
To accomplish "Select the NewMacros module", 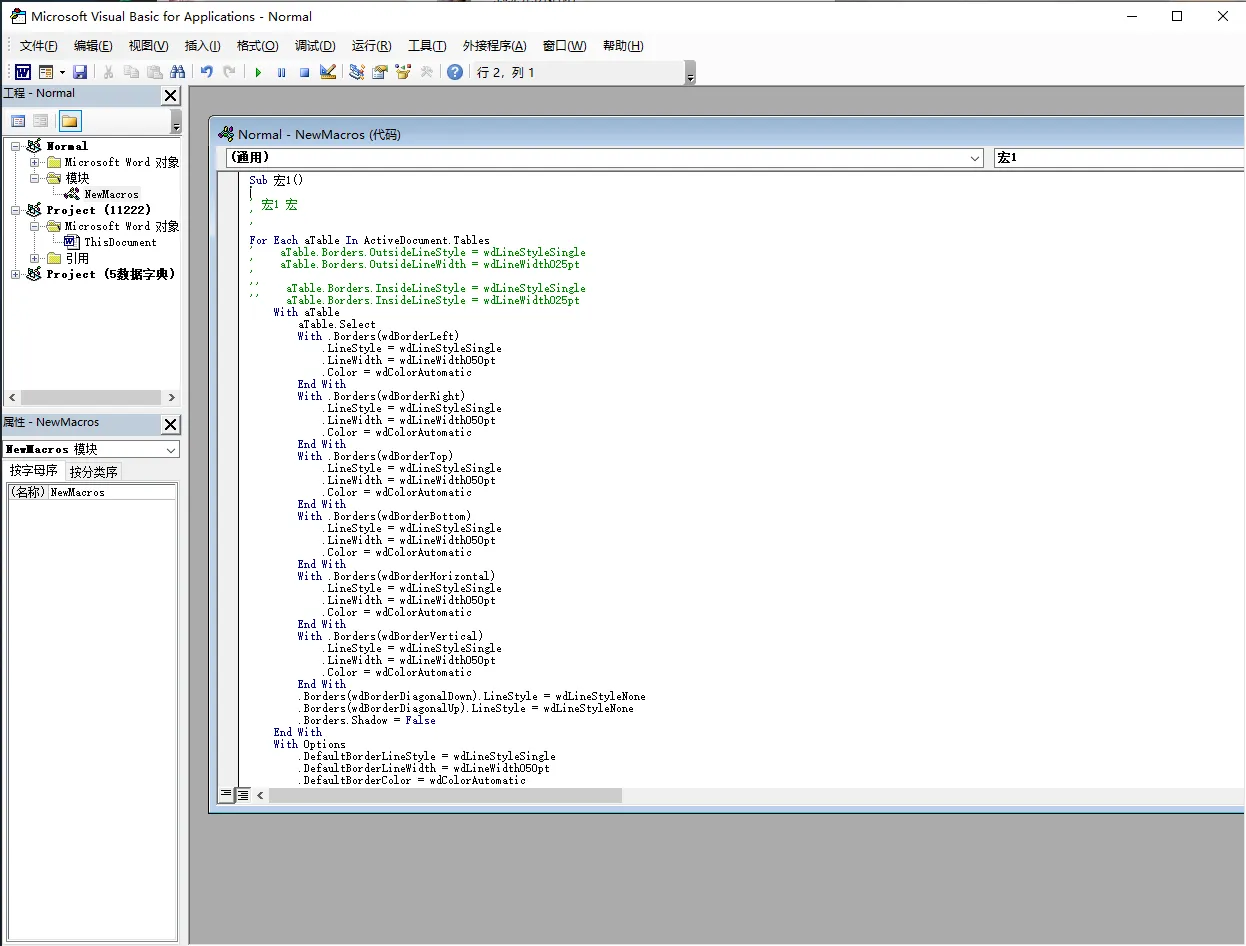I will pos(111,194).
